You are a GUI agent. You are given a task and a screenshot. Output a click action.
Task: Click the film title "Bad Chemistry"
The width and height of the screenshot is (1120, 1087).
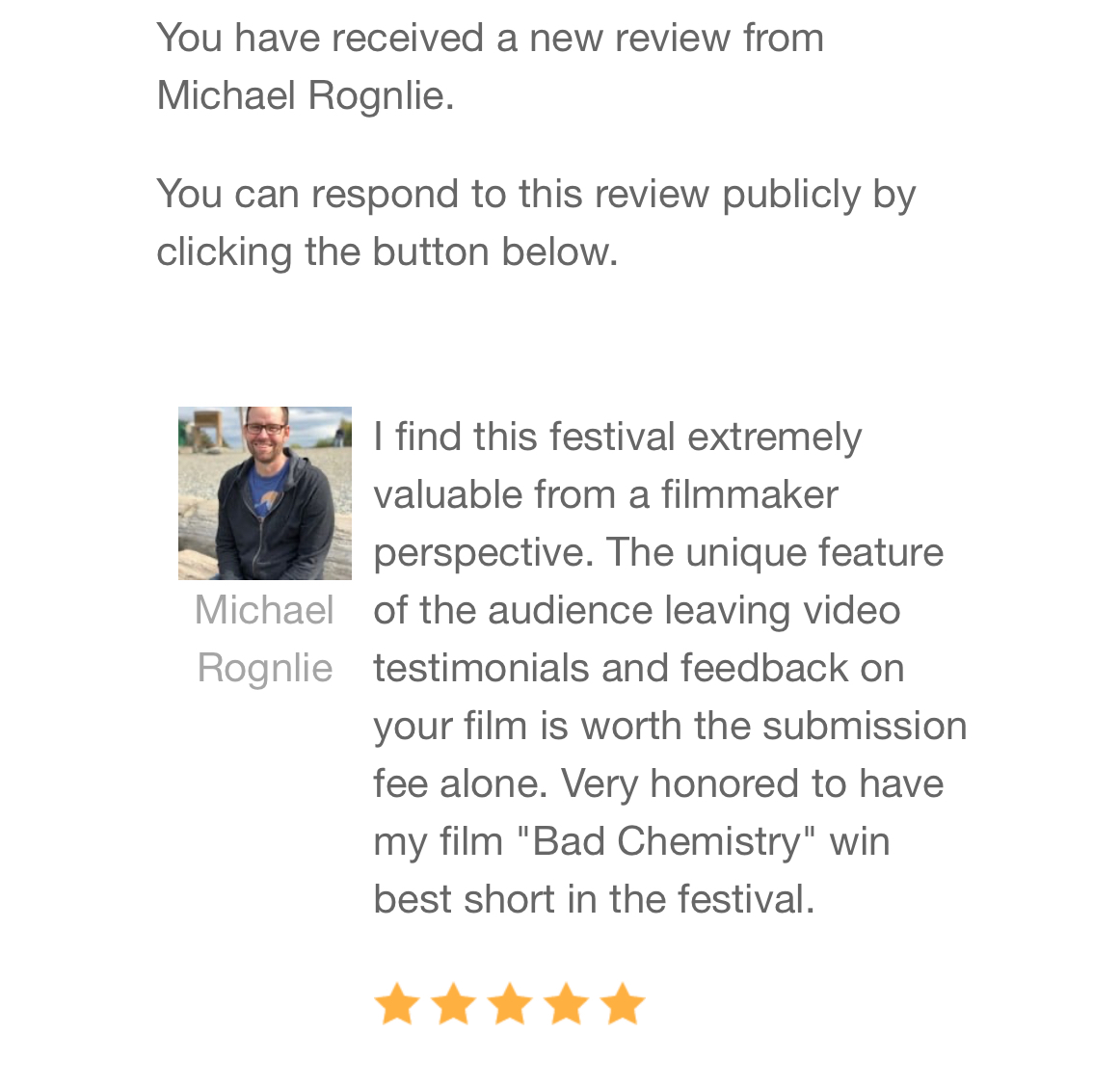click(666, 842)
